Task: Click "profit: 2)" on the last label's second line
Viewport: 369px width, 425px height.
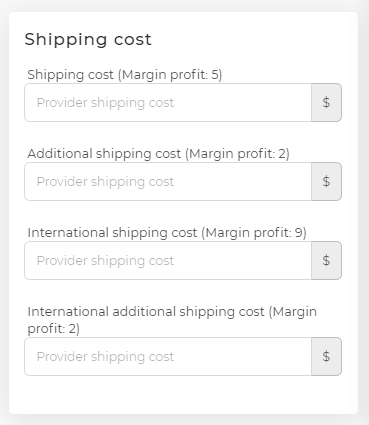Action: coord(54,329)
